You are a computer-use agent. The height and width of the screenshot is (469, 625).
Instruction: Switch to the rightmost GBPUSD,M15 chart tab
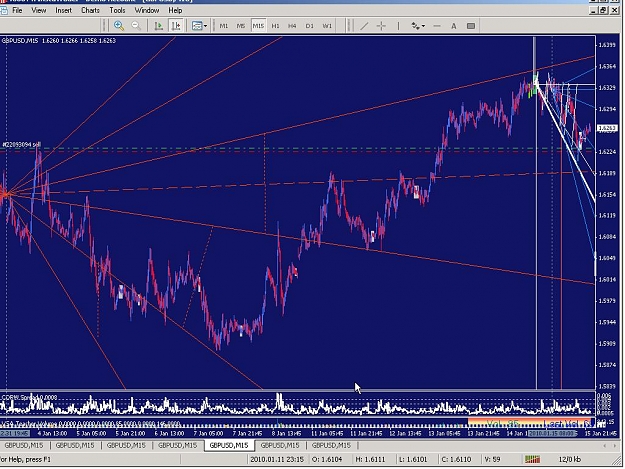(331, 445)
